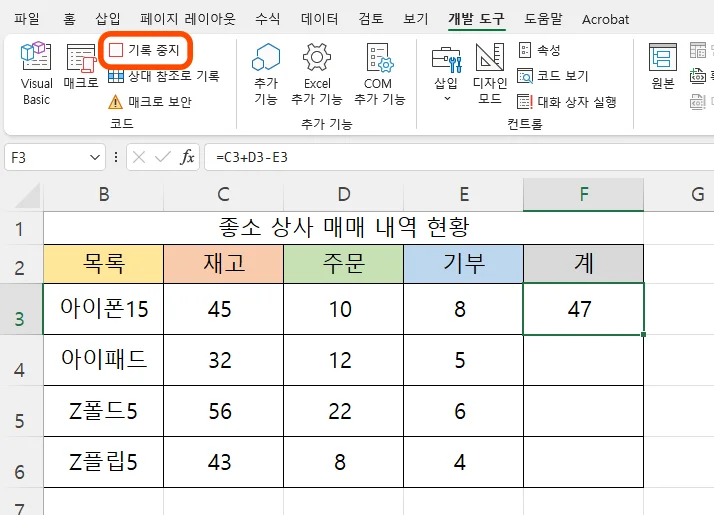The width and height of the screenshot is (714, 515).
Task: Open COM 추가 기능 dialog
Action: coord(380,74)
